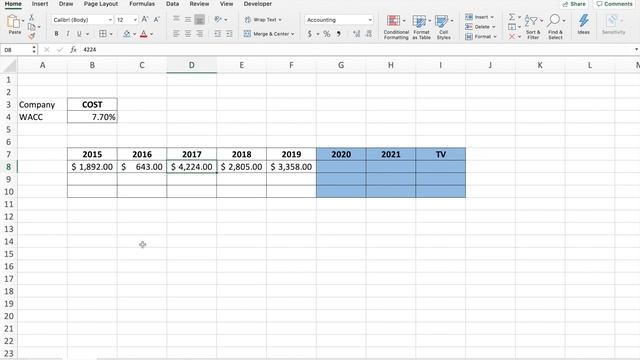640x360 pixels.
Task: Switch to the Developer tab
Action: coord(258,4)
